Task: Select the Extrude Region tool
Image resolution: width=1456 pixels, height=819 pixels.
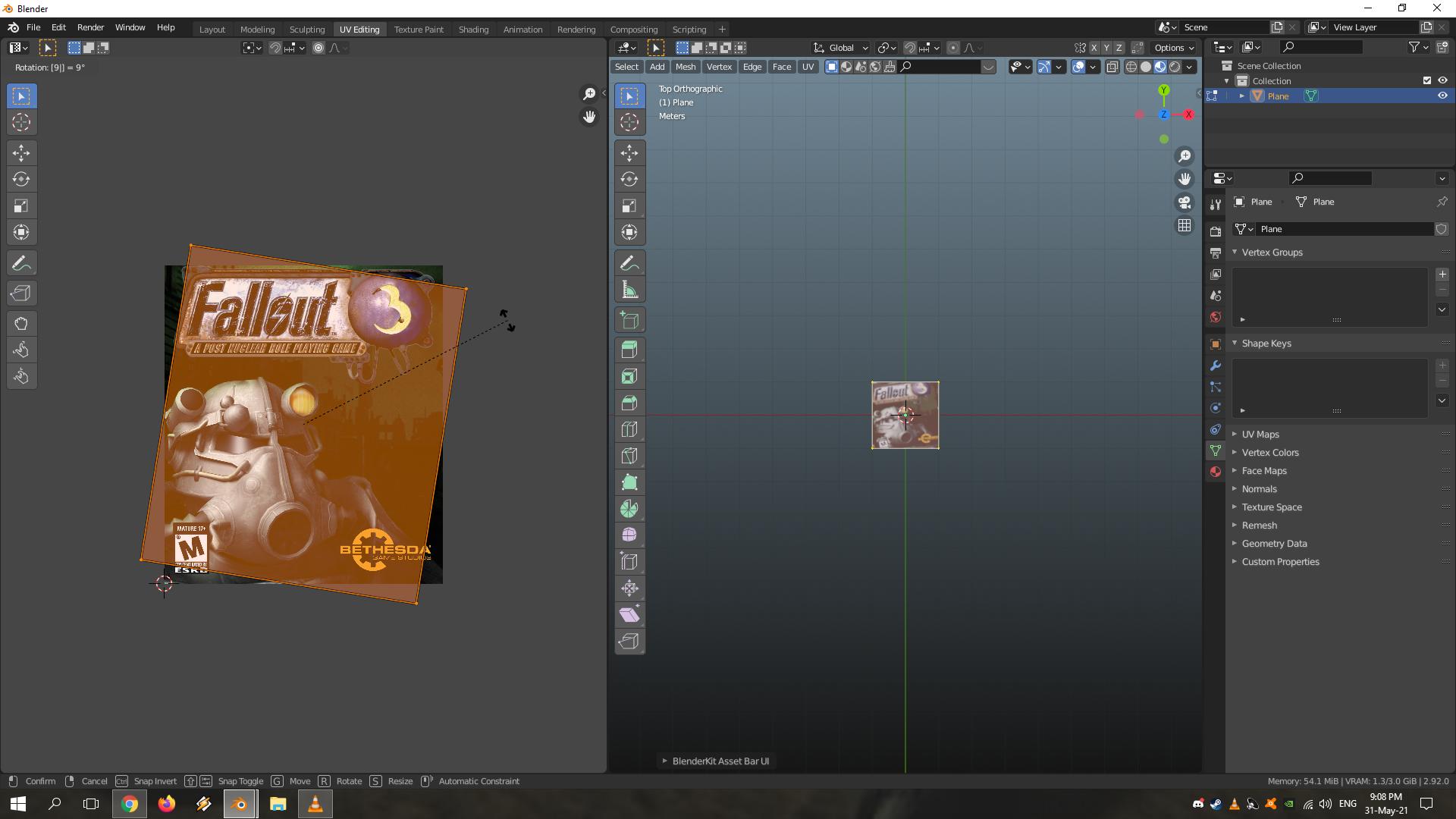Action: pyautogui.click(x=629, y=350)
